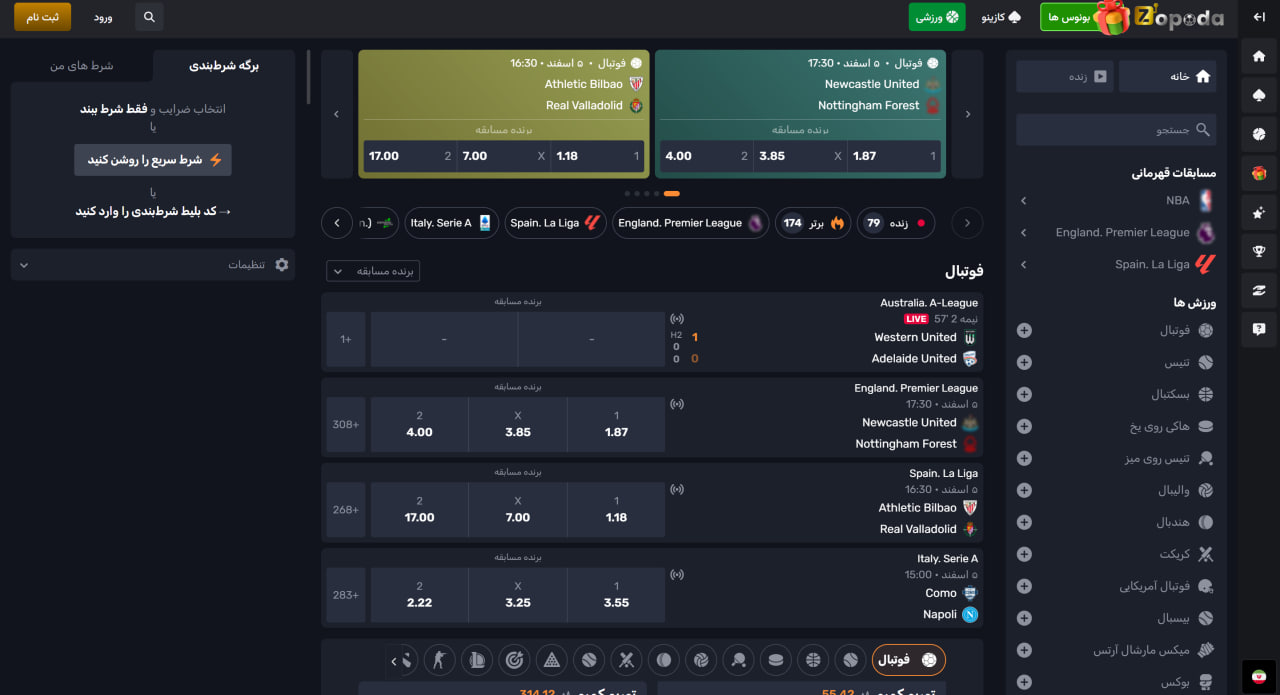Choose the ice hockey puck sport icon
Image resolution: width=1280 pixels, height=695 pixels.
775,660
